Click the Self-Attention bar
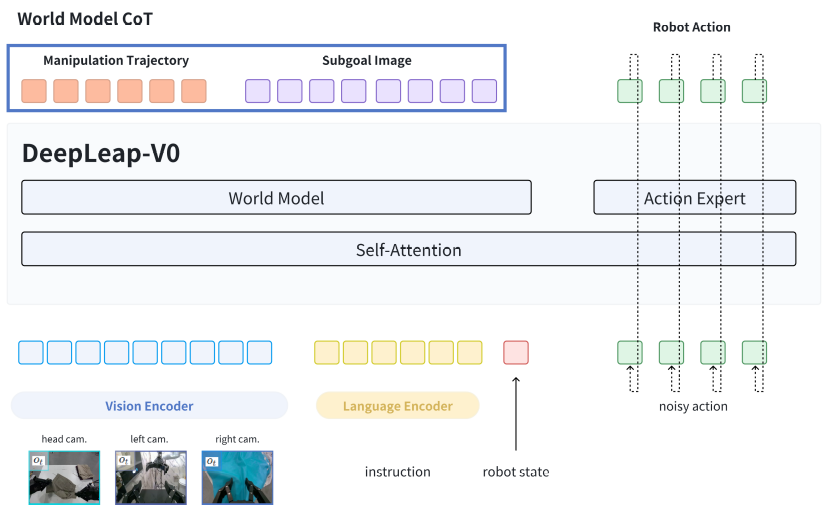The image size is (834, 510). tap(408, 249)
